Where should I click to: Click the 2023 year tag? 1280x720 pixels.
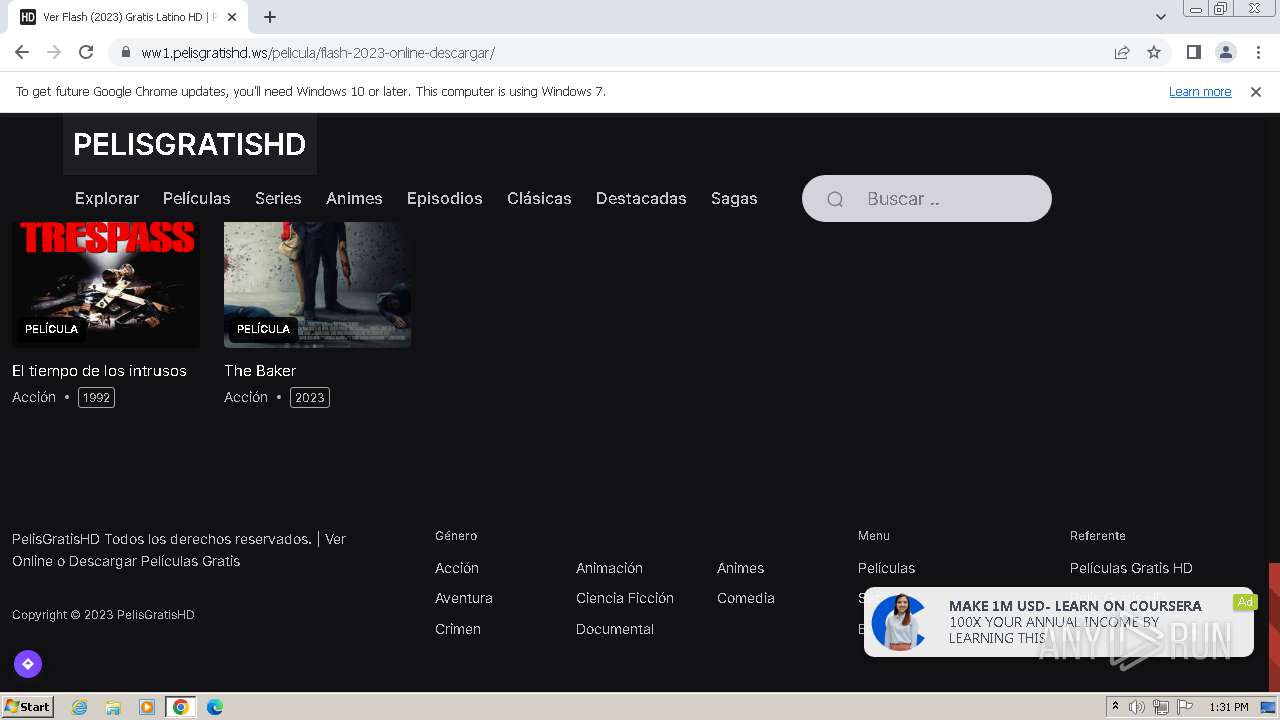[310, 397]
